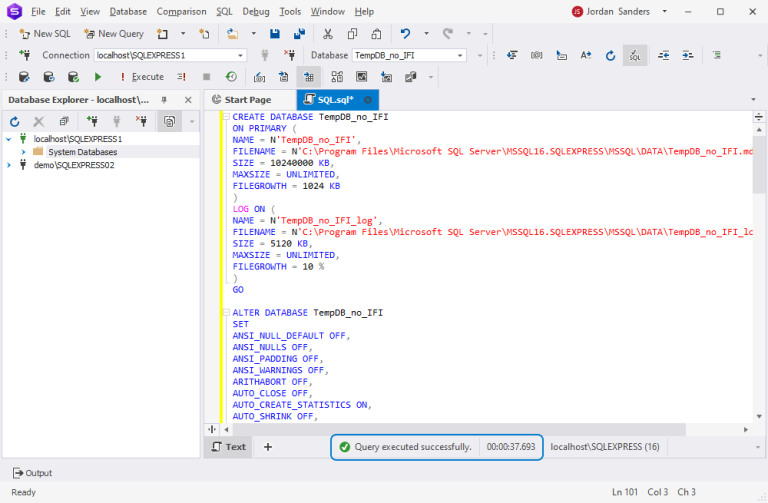This screenshot has height=503, width=768.
Task: Click the Execute Current Statement icon
Action: 182,77
